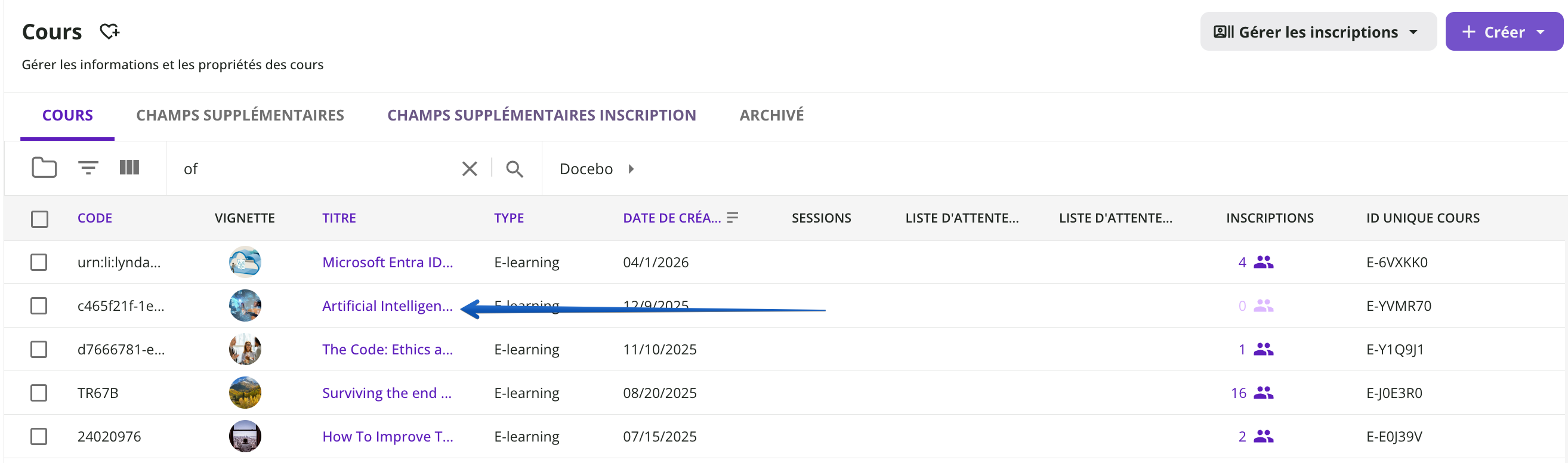Select the urn:li:lynda row checkbox
Screen dimensions: 1568x463
[39, 262]
